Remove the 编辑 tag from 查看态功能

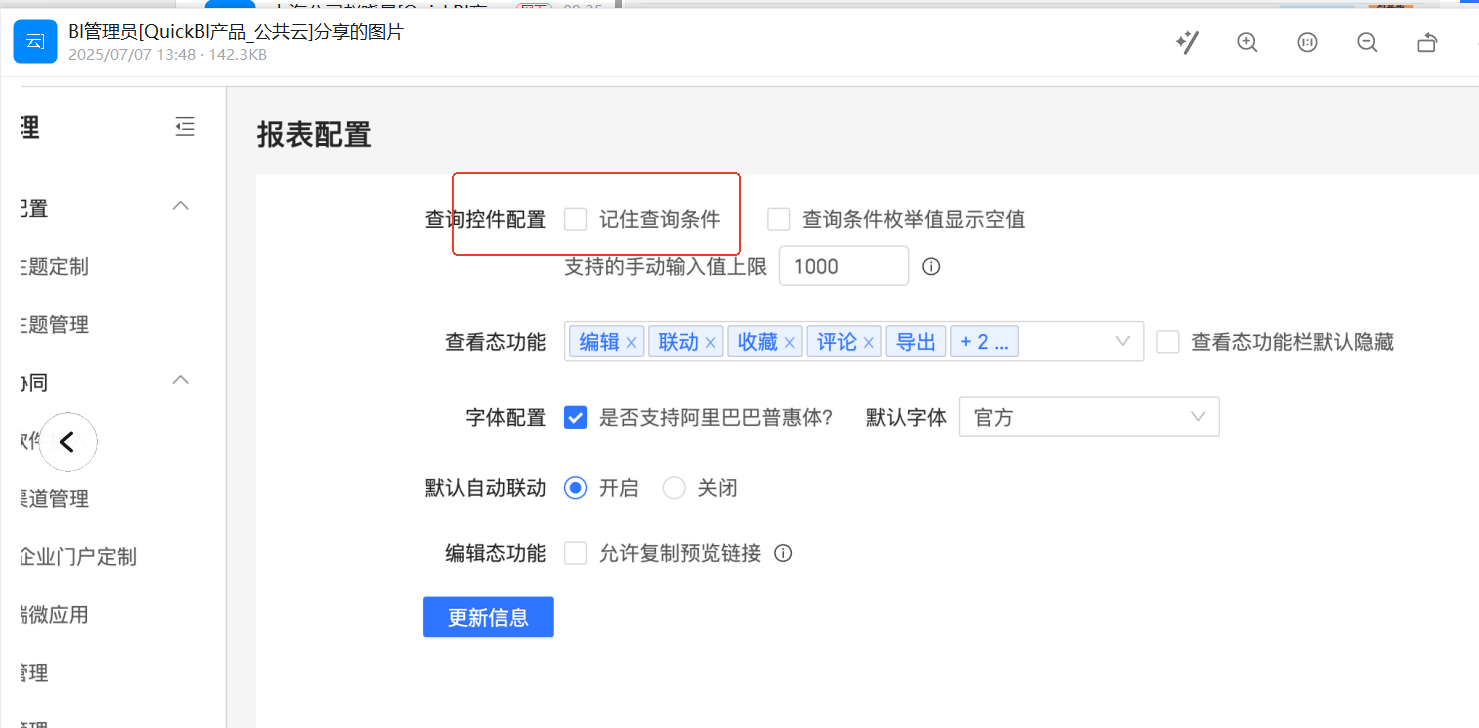click(x=631, y=343)
